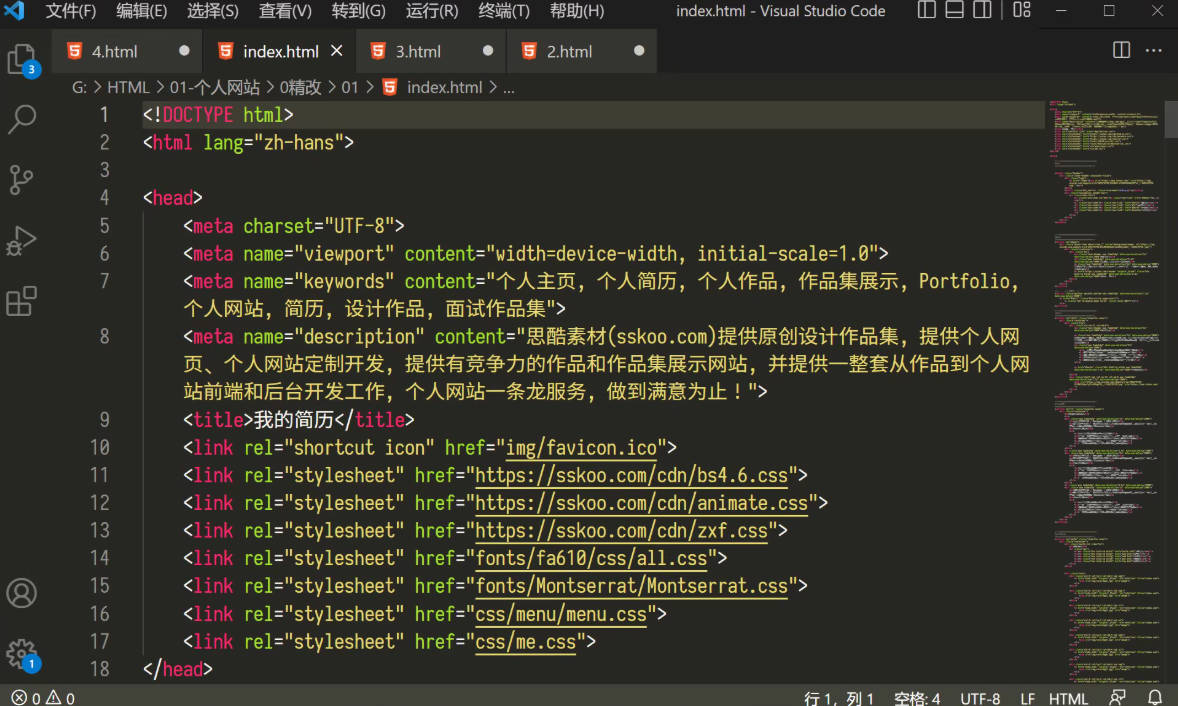Click the Accounts icon in activity bar
The width and height of the screenshot is (1178, 706).
click(x=22, y=593)
